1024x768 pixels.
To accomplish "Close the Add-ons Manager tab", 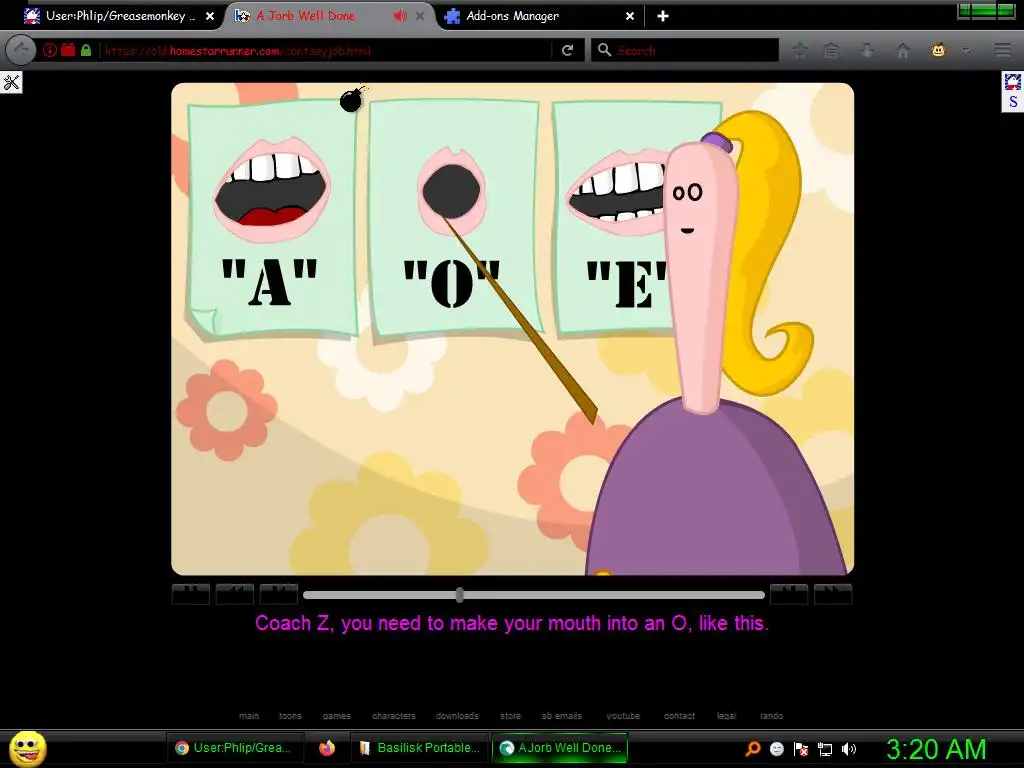I will pos(630,16).
